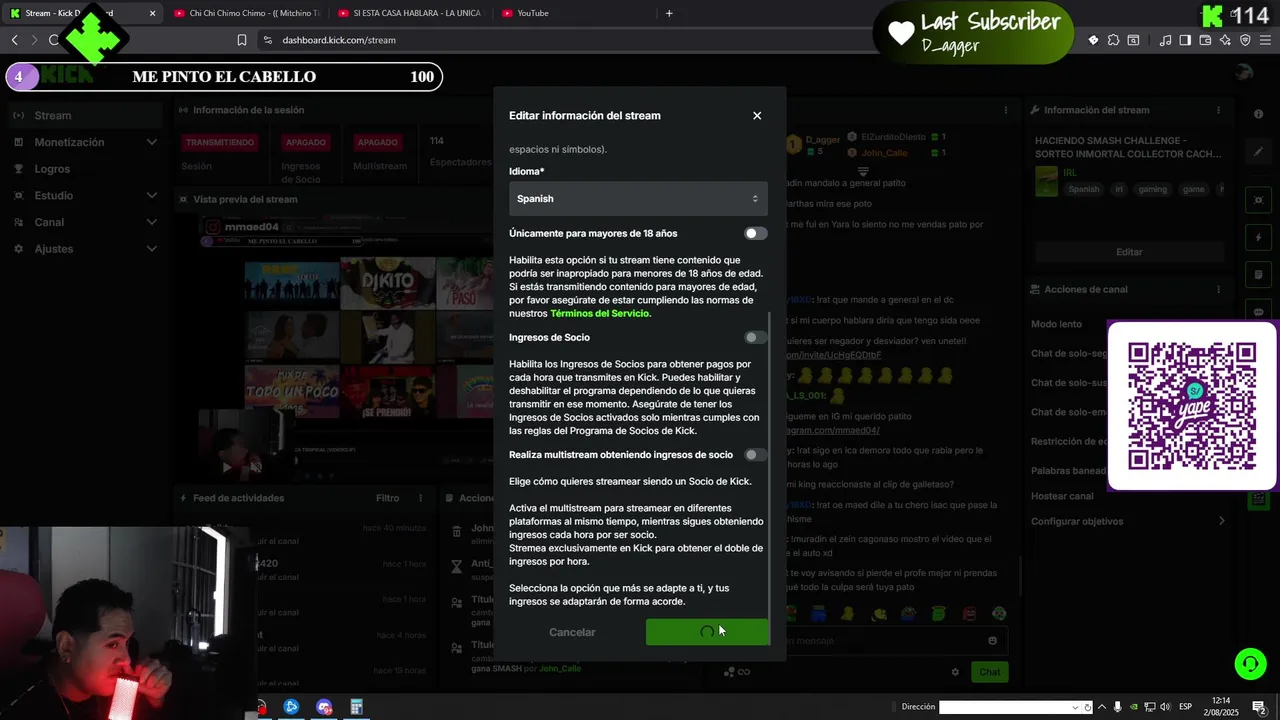This screenshot has height=720, width=1280.
Task: Click the notes document icon in right rail
Action: tap(1259, 275)
